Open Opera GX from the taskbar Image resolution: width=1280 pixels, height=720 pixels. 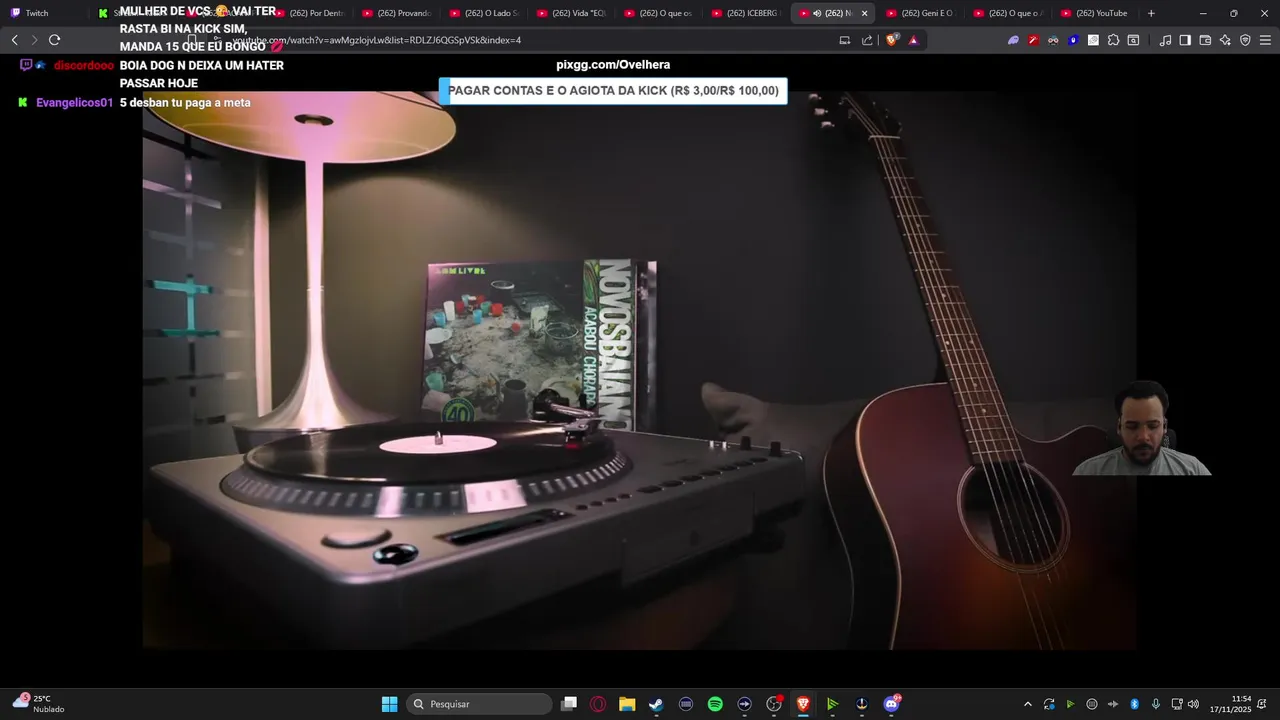pos(598,704)
